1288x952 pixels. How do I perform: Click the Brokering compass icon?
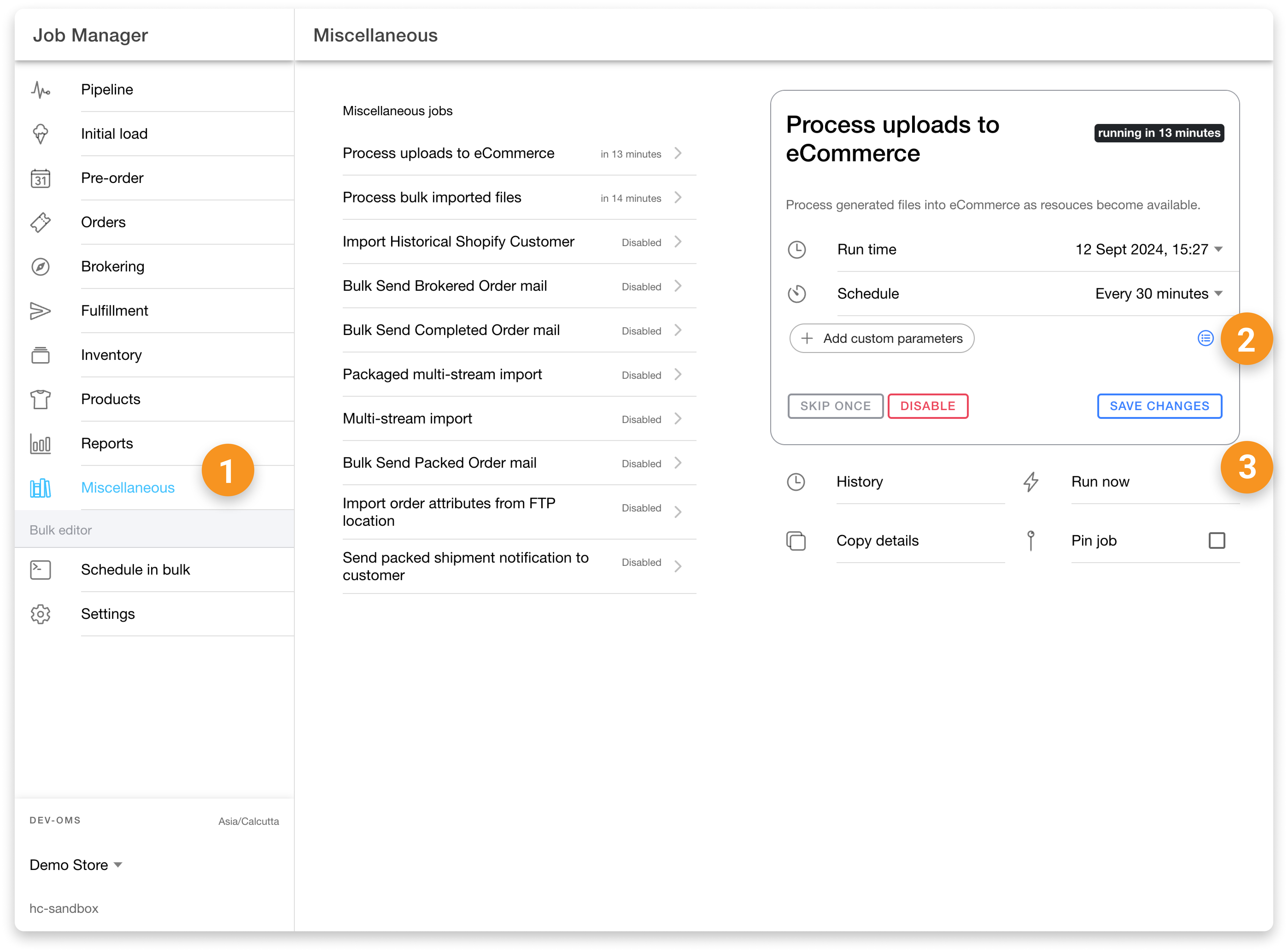(x=40, y=267)
